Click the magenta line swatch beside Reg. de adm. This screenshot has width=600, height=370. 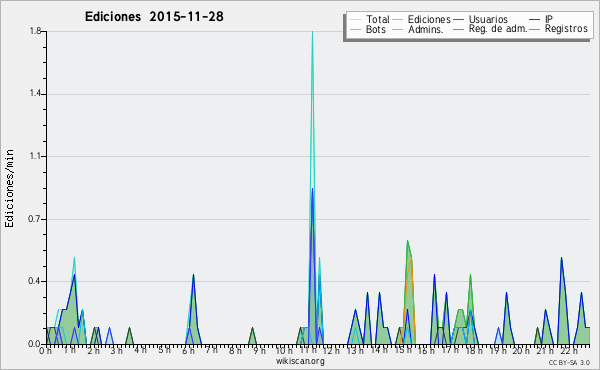(458, 29)
